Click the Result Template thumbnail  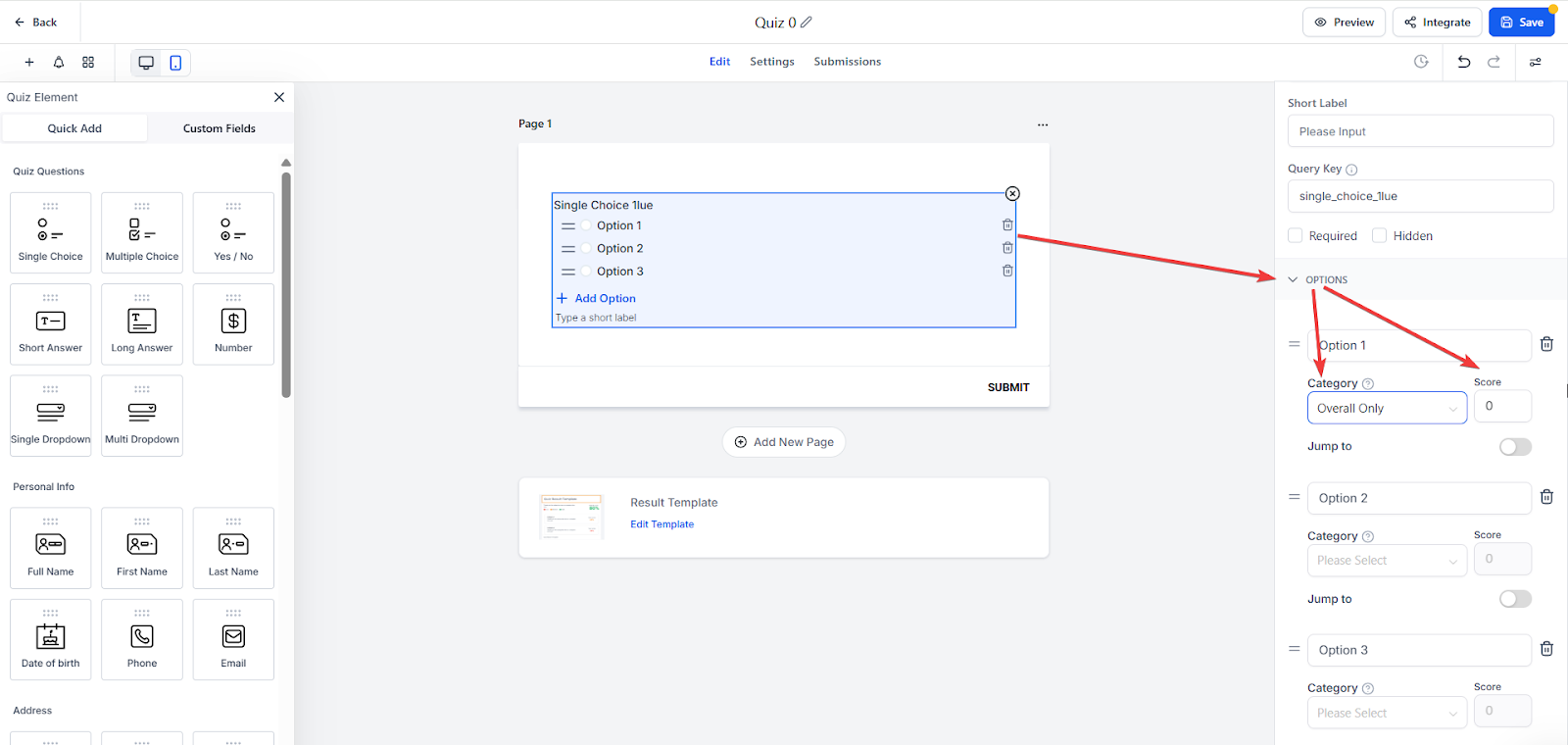pos(571,517)
